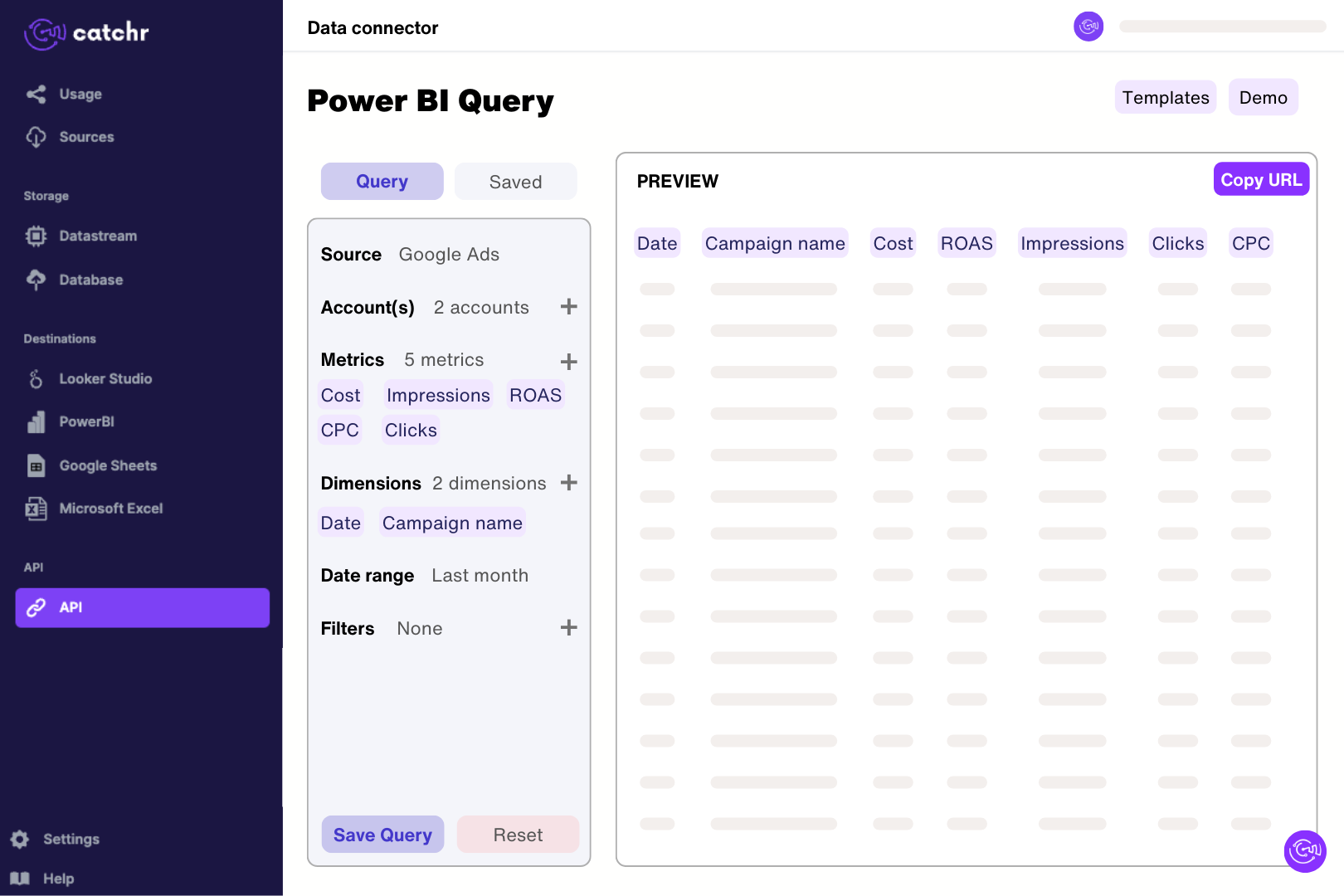Click the ROAS preview column header
The width and height of the screenshot is (1344, 896).
pos(967,243)
